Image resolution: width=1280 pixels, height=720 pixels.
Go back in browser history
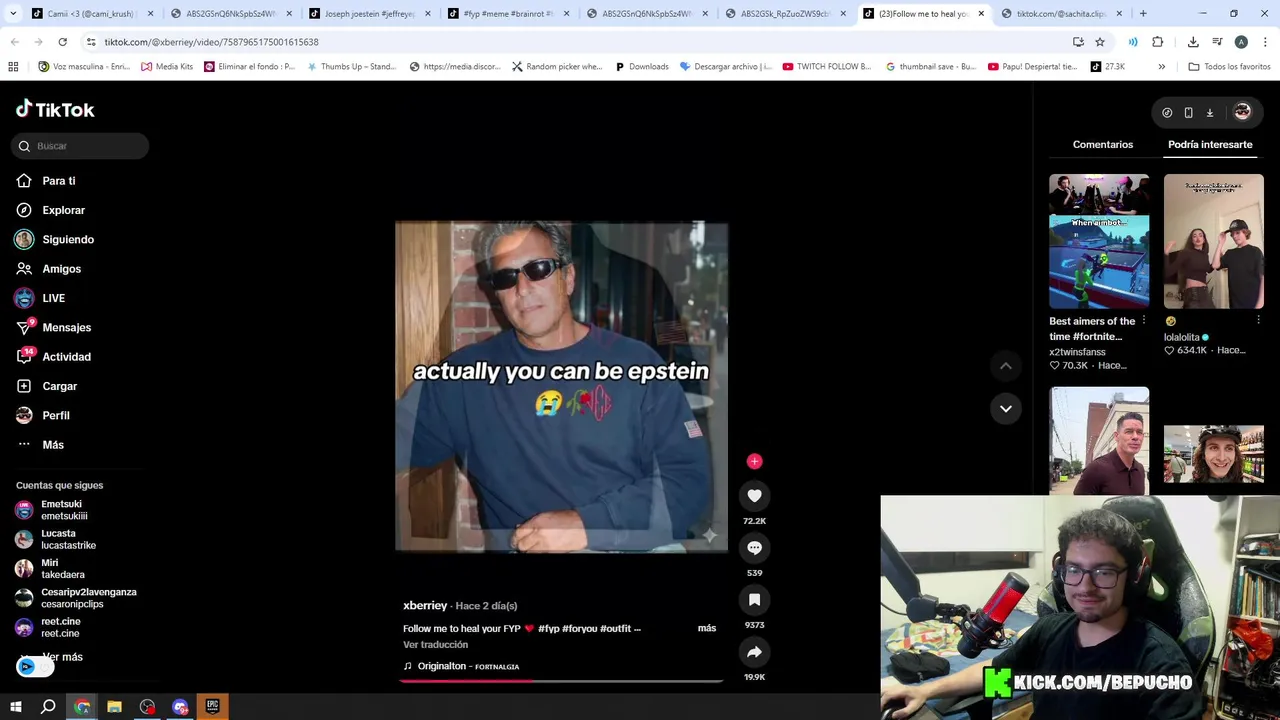coord(14,42)
